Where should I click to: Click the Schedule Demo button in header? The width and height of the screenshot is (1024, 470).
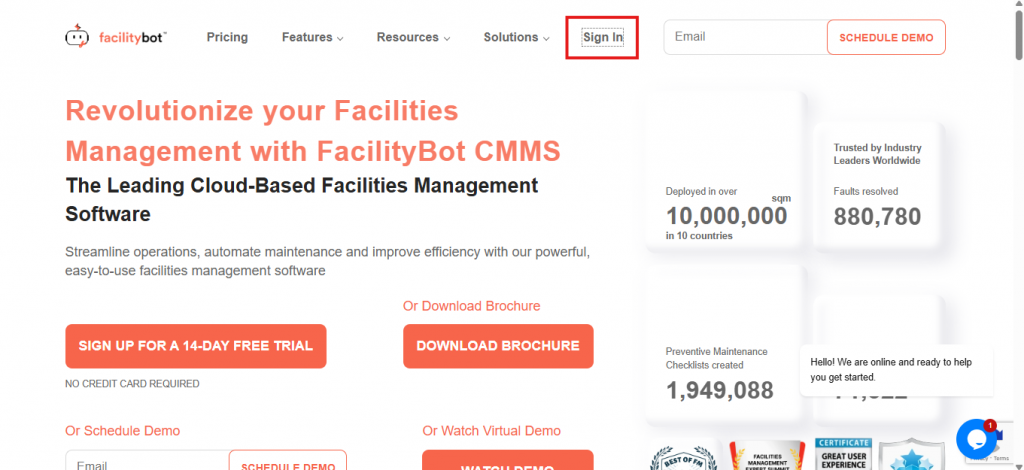tap(886, 37)
